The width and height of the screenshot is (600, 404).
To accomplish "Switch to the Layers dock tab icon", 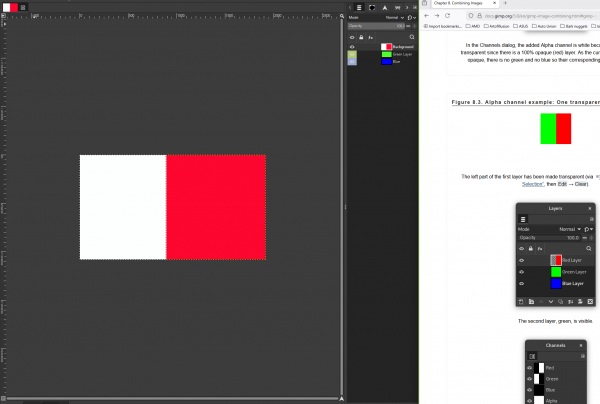I will (x=360, y=7).
